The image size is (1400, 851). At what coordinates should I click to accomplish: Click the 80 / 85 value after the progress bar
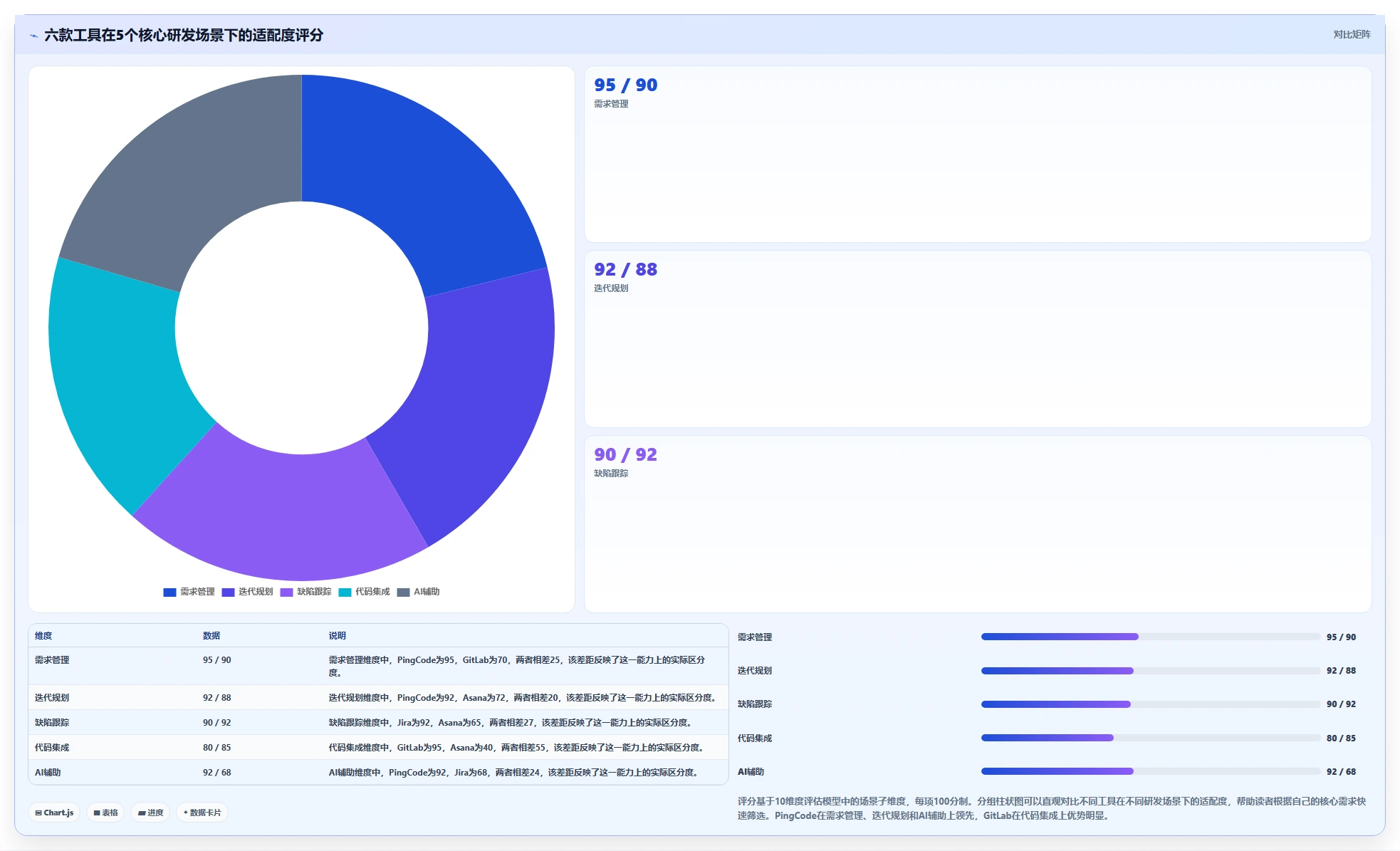1341,738
